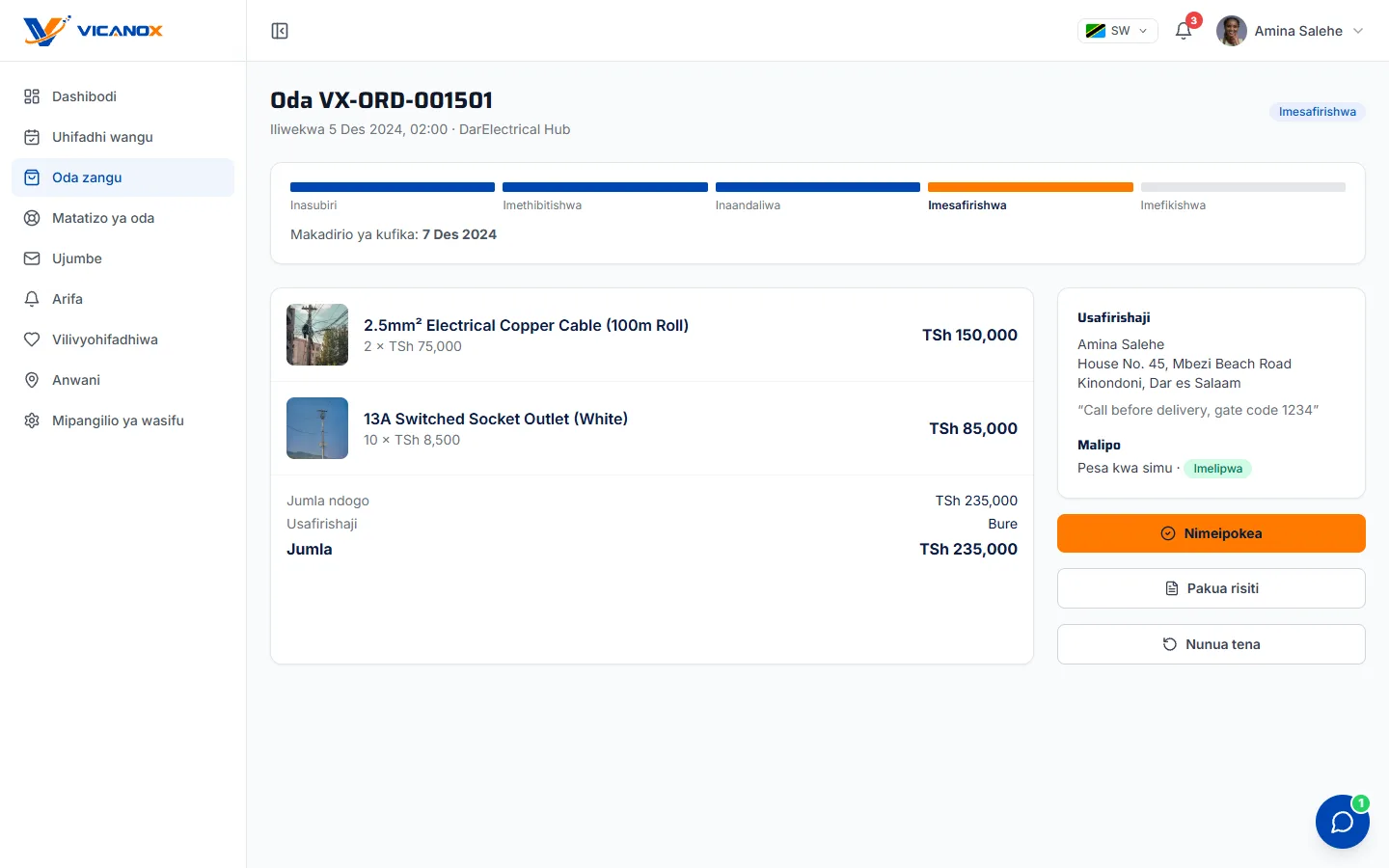Click the 2.5mm² Electrical Copper Cable title
This screenshot has width=1389, height=868.
pos(526,325)
